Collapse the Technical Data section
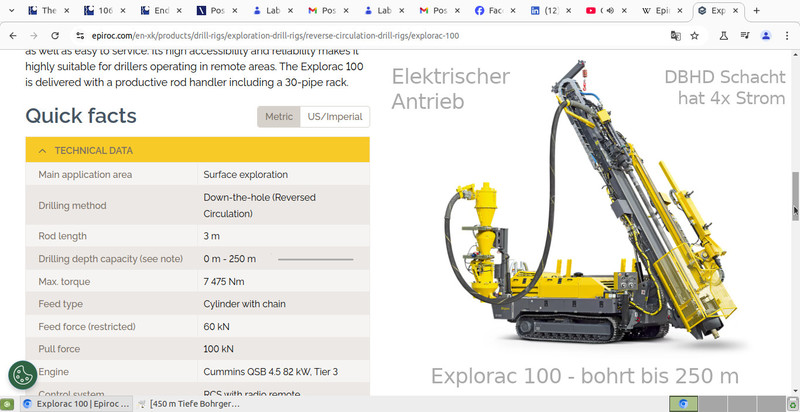Screen dimensions: 800x412 click(x=42, y=151)
